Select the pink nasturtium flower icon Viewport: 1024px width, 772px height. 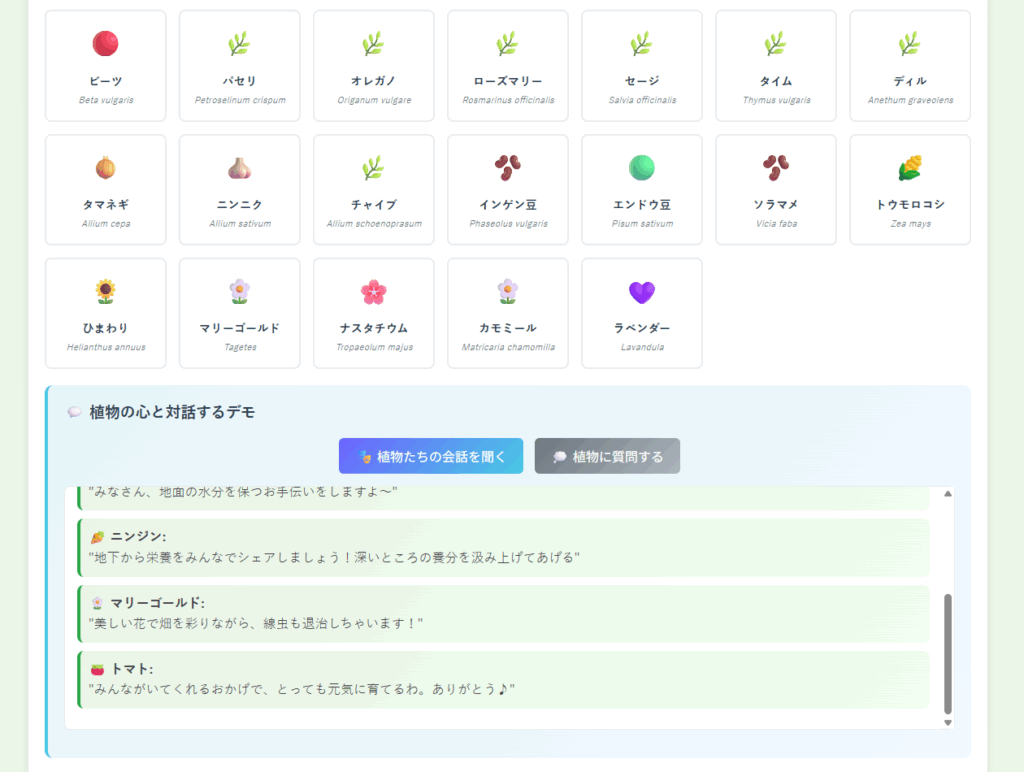pos(373,291)
